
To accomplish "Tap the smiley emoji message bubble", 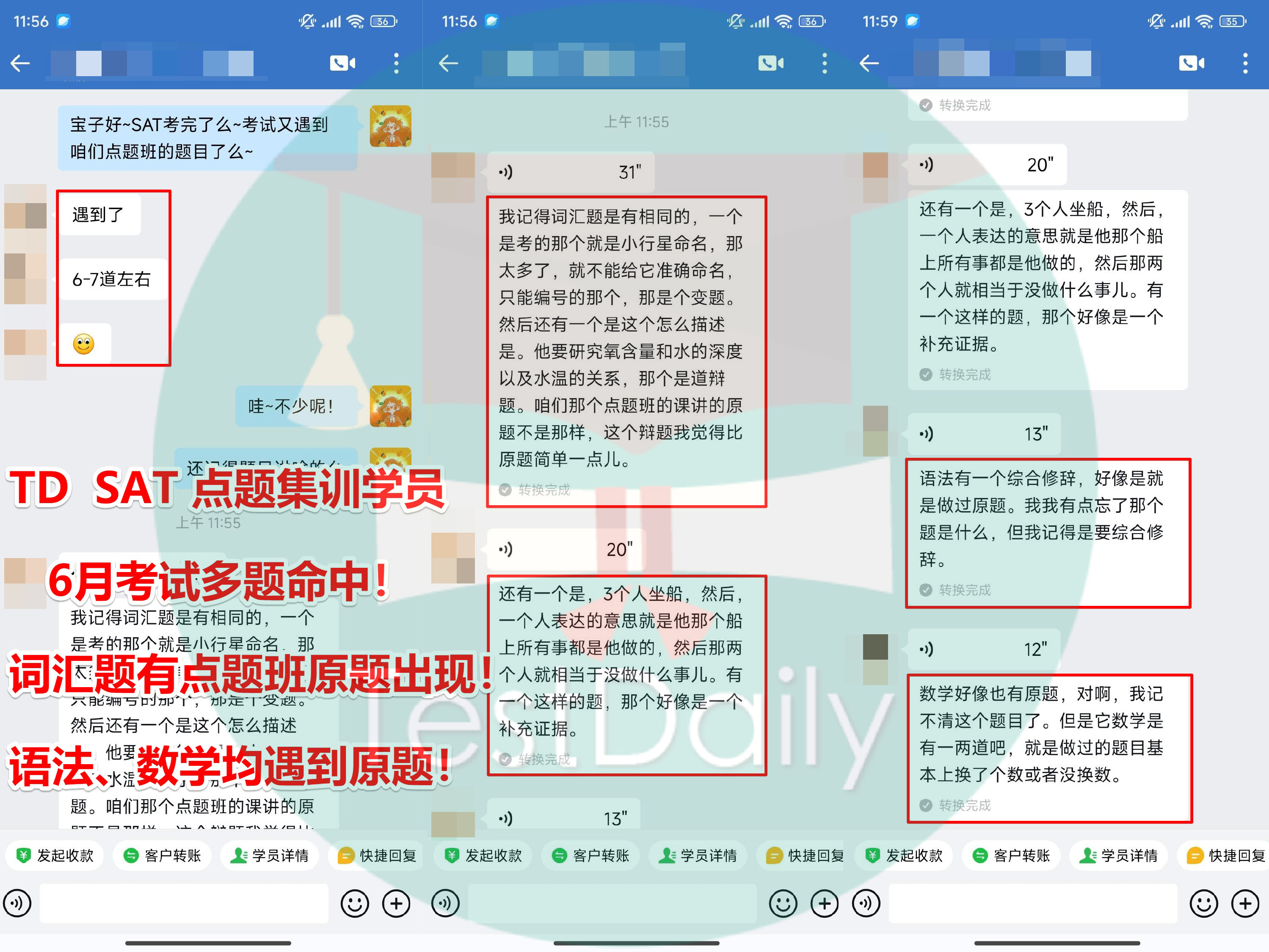I will click(x=84, y=344).
